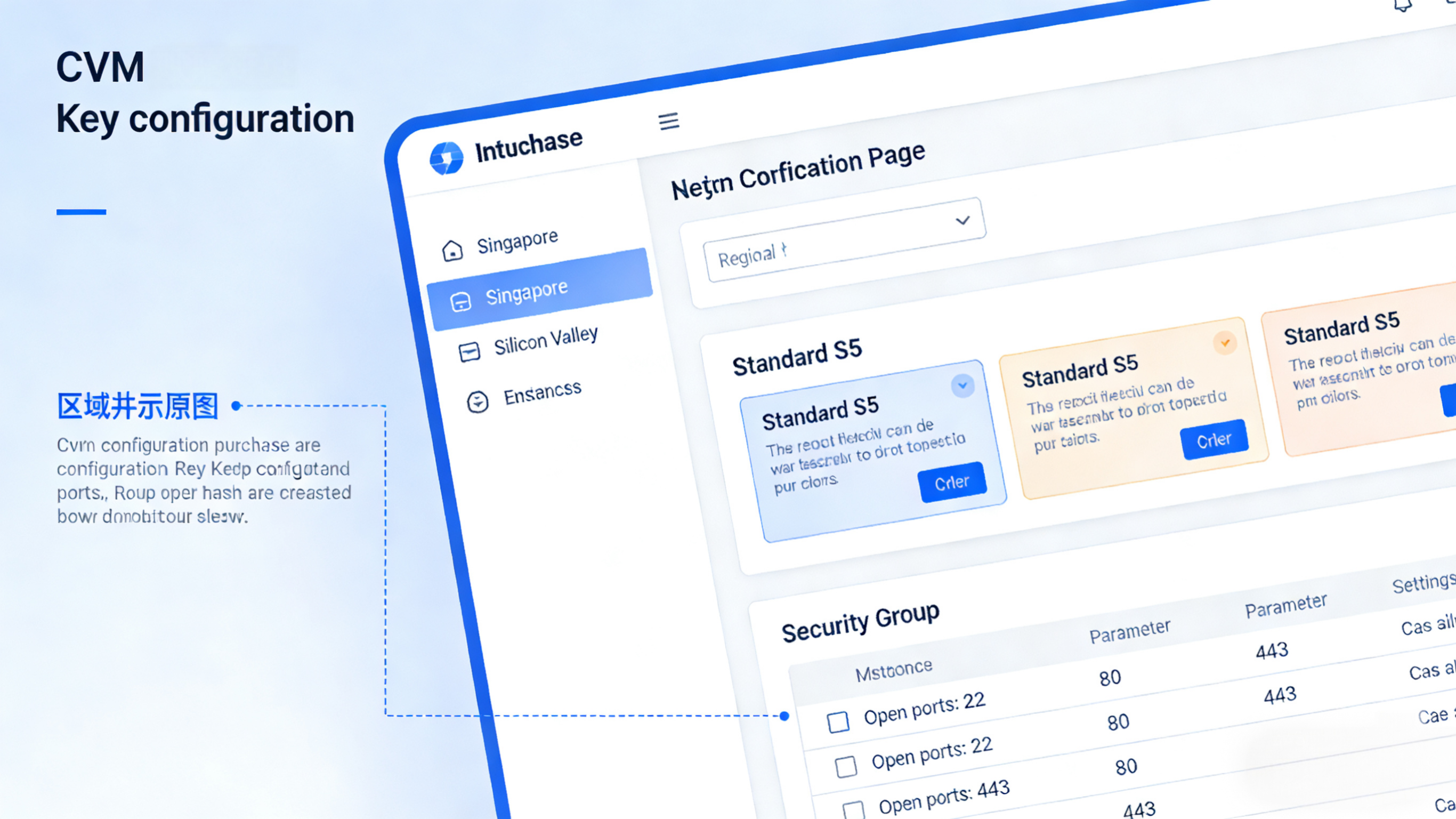Click the Intuchase logo icon

tap(447, 158)
